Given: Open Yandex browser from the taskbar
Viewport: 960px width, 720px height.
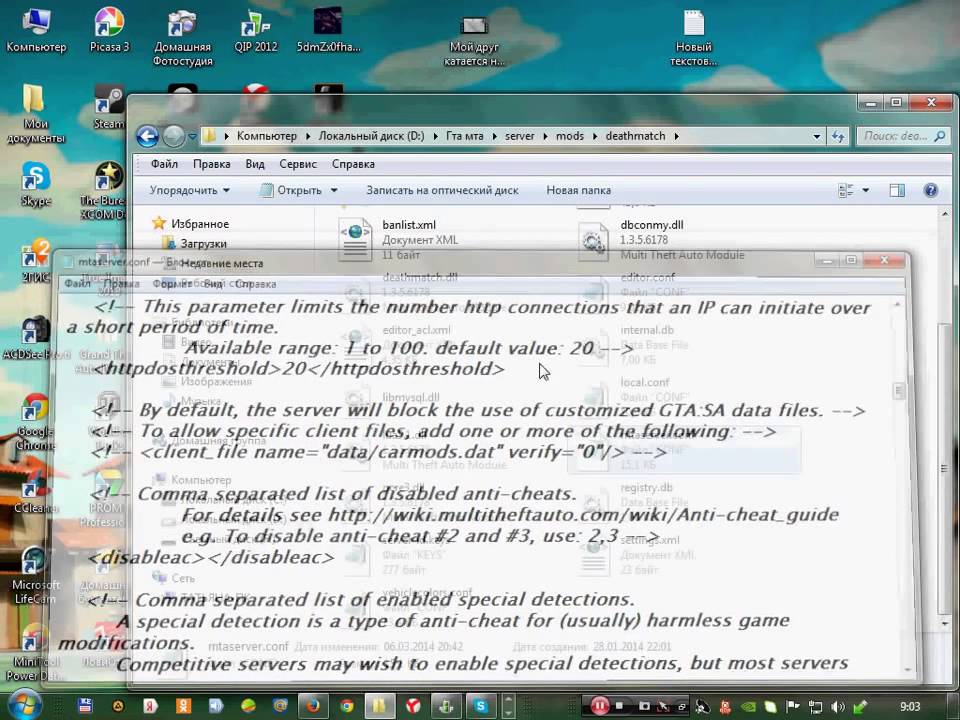Looking at the screenshot, I should coord(413,706).
